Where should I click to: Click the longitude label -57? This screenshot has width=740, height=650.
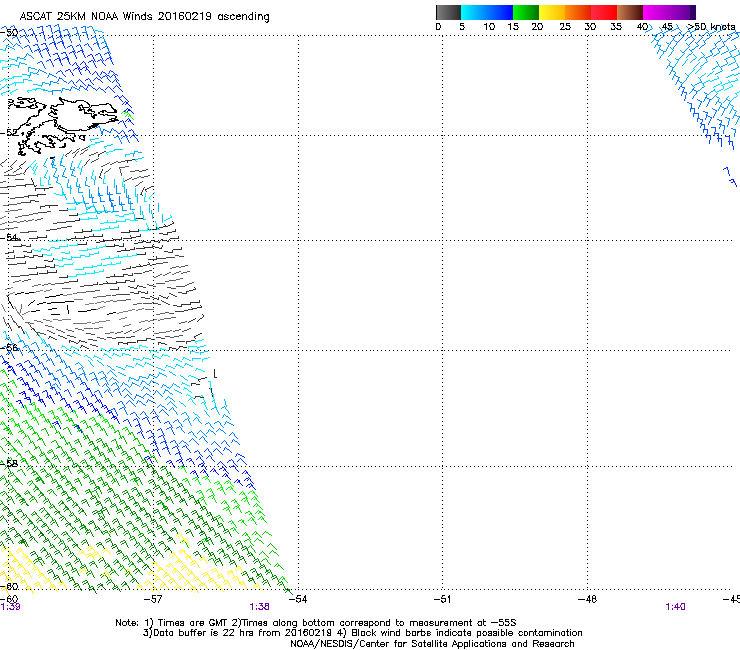(x=153, y=599)
